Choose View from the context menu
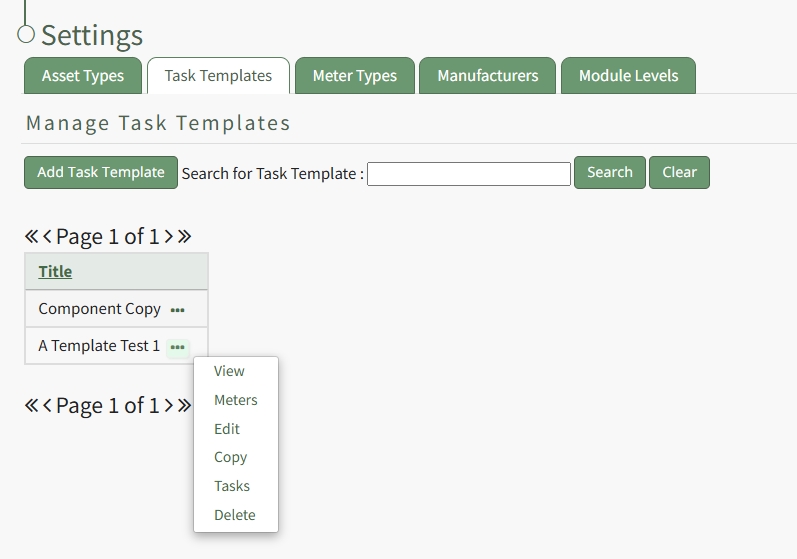The image size is (797, 559). point(229,371)
